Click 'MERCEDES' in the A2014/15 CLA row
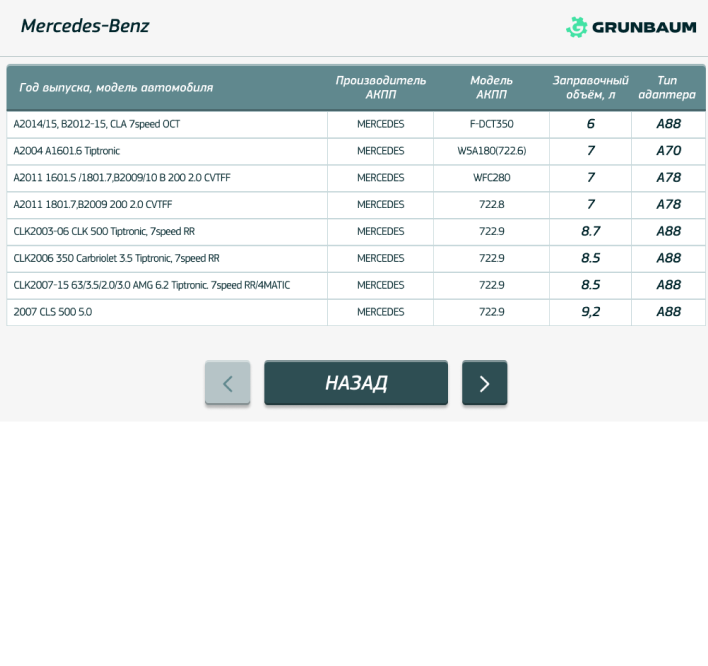The width and height of the screenshot is (708, 666). point(381,124)
